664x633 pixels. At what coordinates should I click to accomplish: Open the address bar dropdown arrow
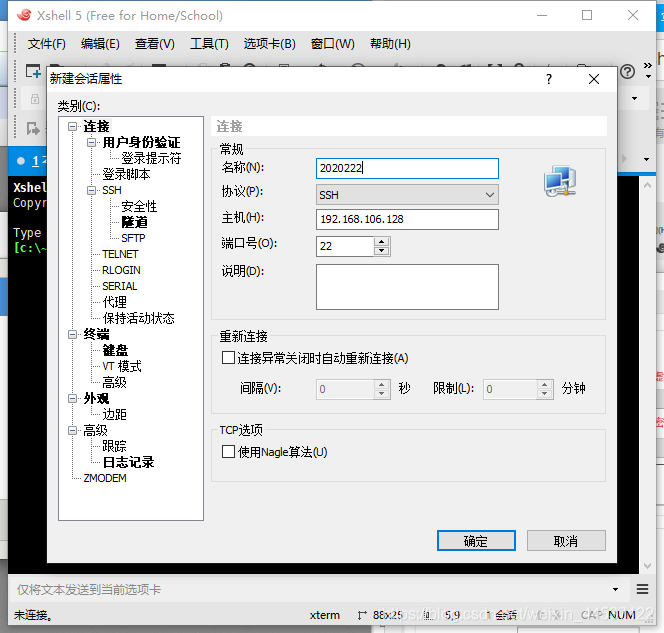634,99
